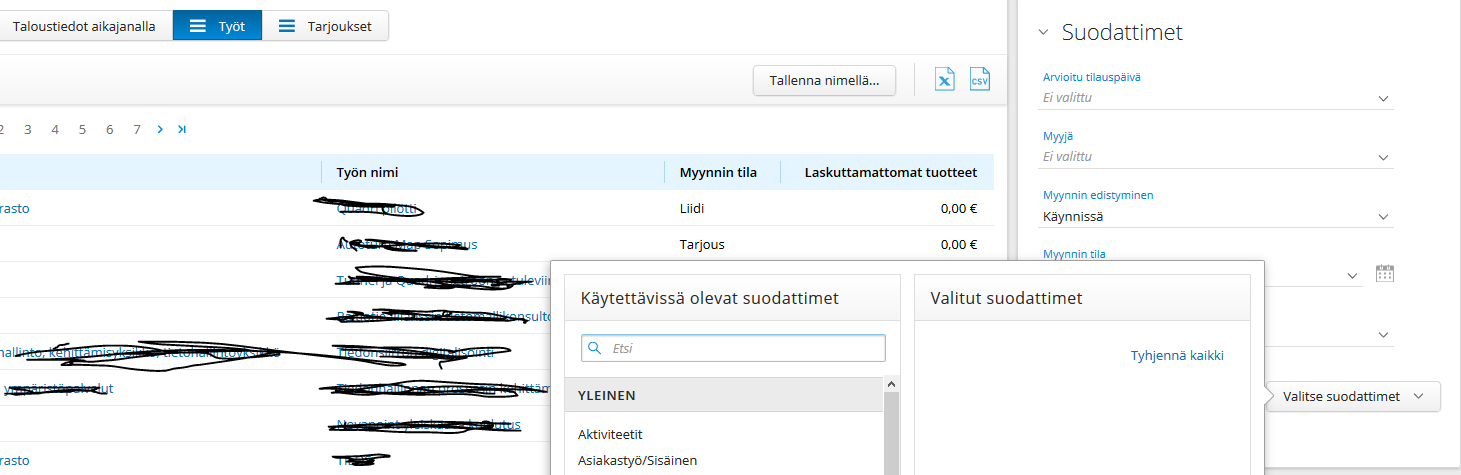This screenshot has width=1461, height=475.
Task: Select Aktiviteetit filter
Action: point(610,434)
